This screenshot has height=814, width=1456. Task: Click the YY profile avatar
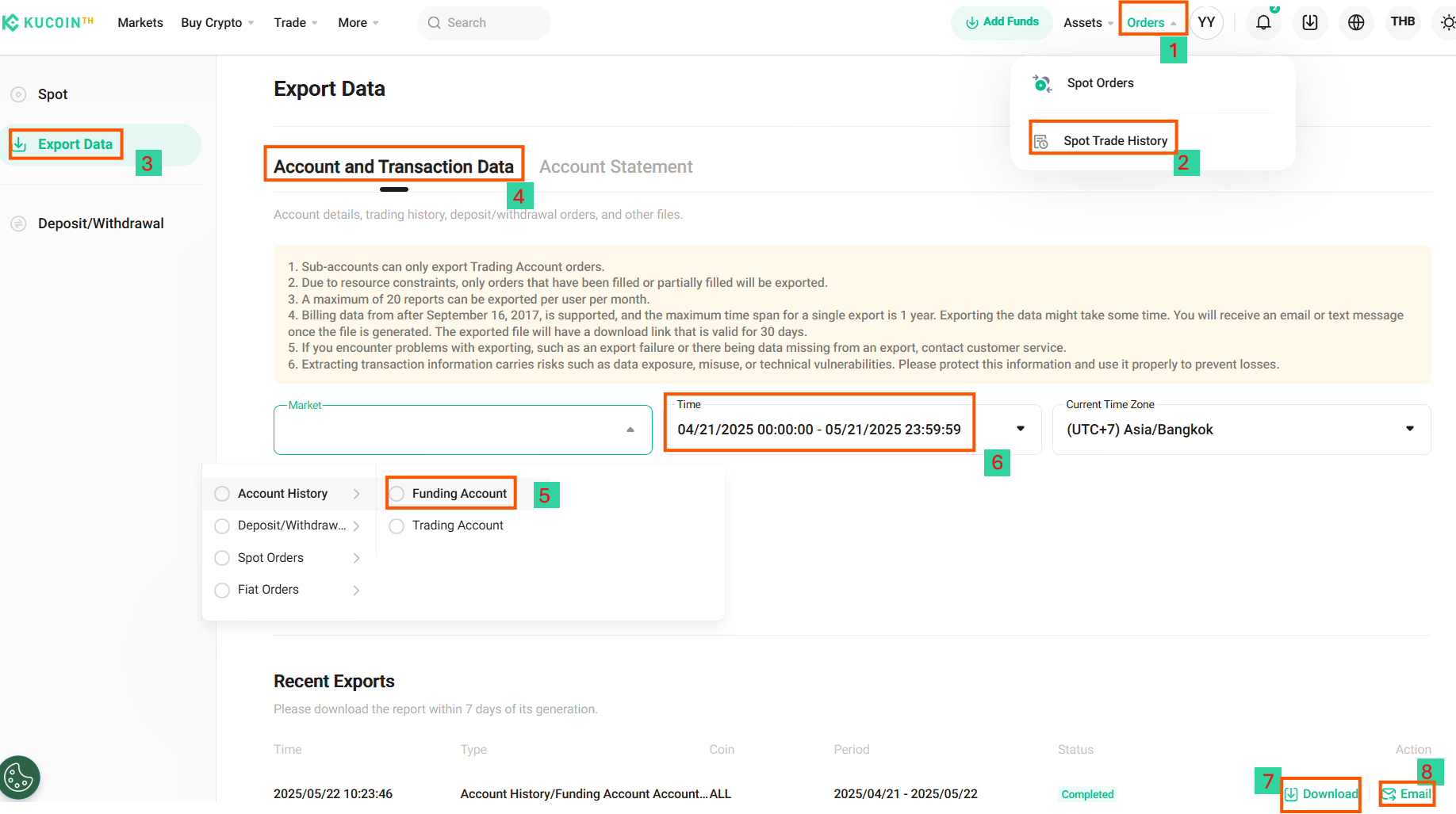click(x=1206, y=23)
